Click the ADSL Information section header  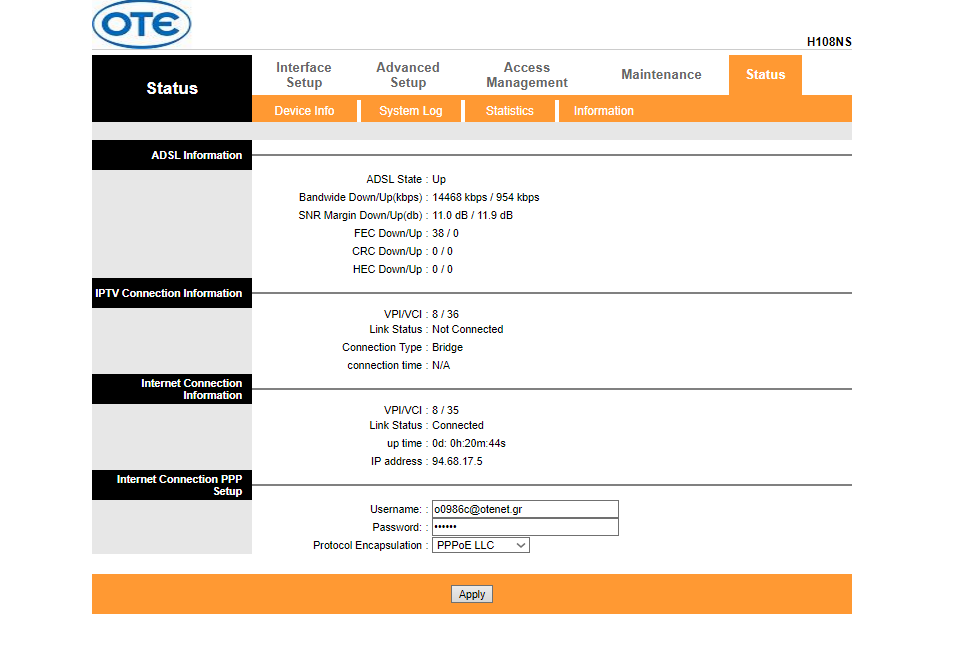(172, 155)
